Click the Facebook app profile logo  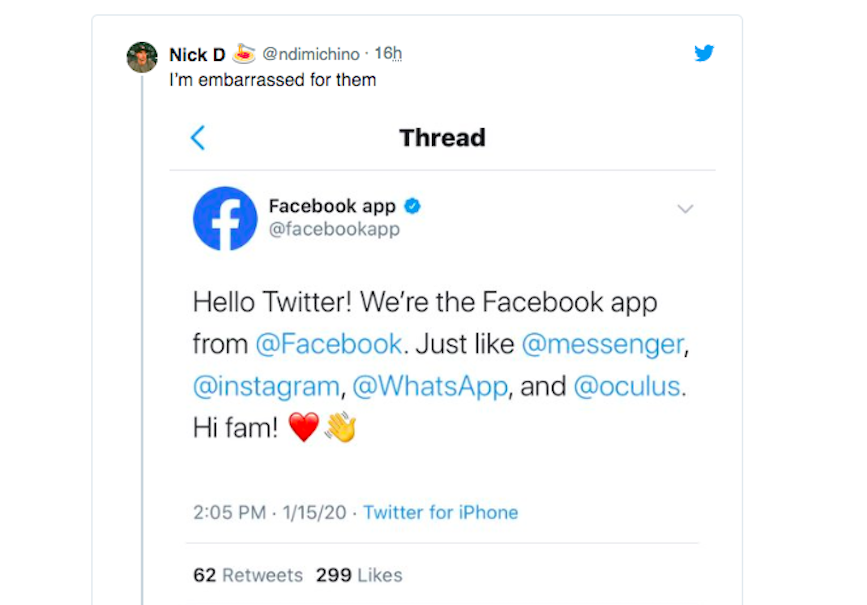click(x=225, y=218)
